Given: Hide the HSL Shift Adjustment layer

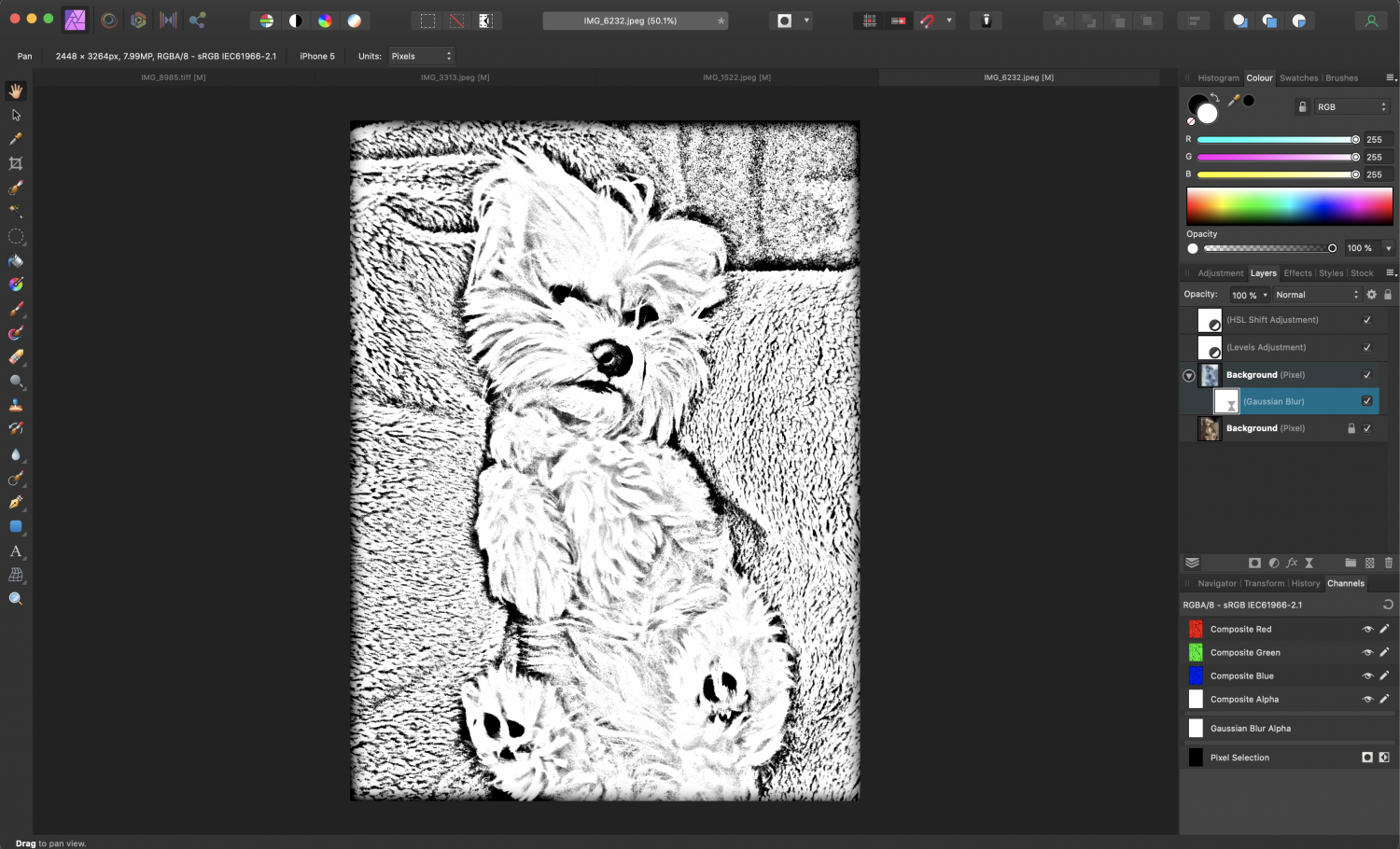Looking at the screenshot, I should 1366,319.
